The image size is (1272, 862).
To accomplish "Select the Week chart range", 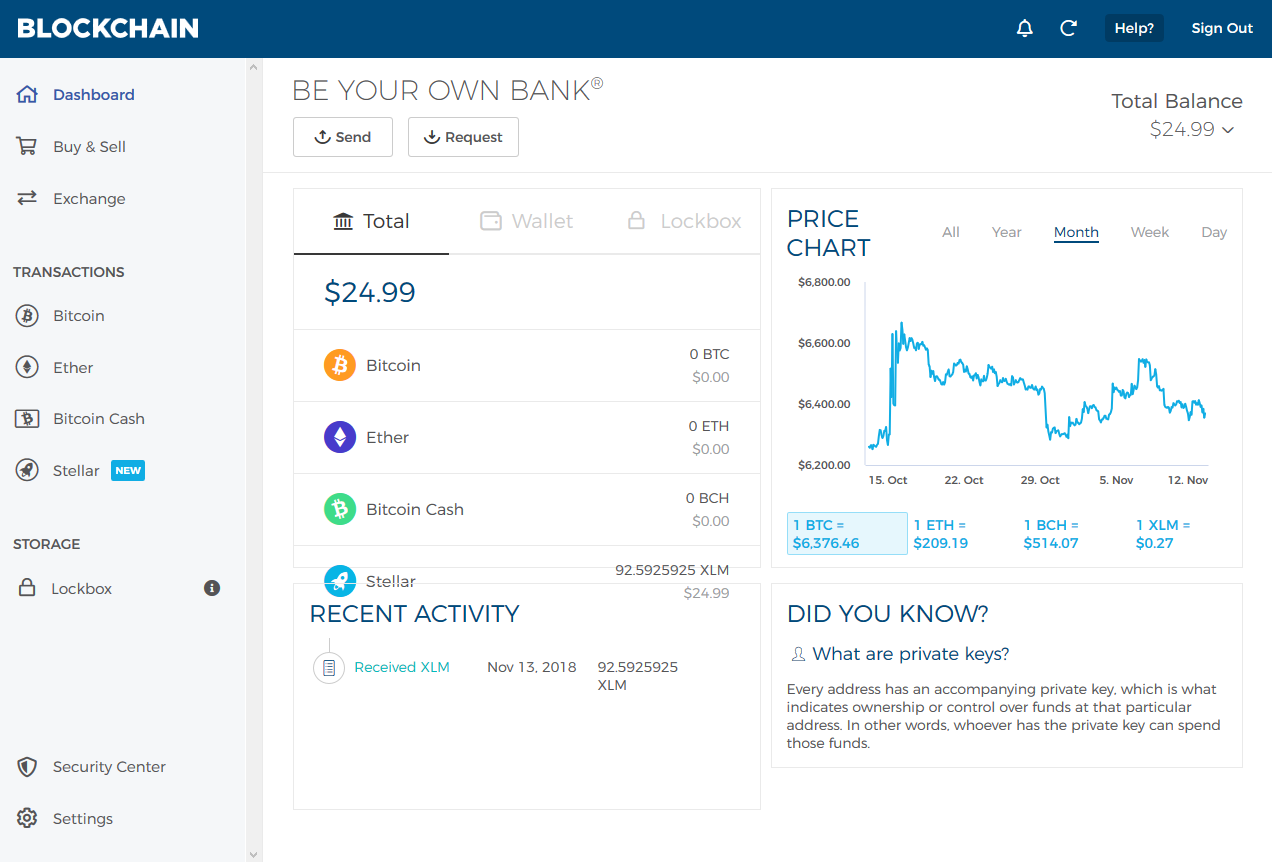I will (1149, 232).
